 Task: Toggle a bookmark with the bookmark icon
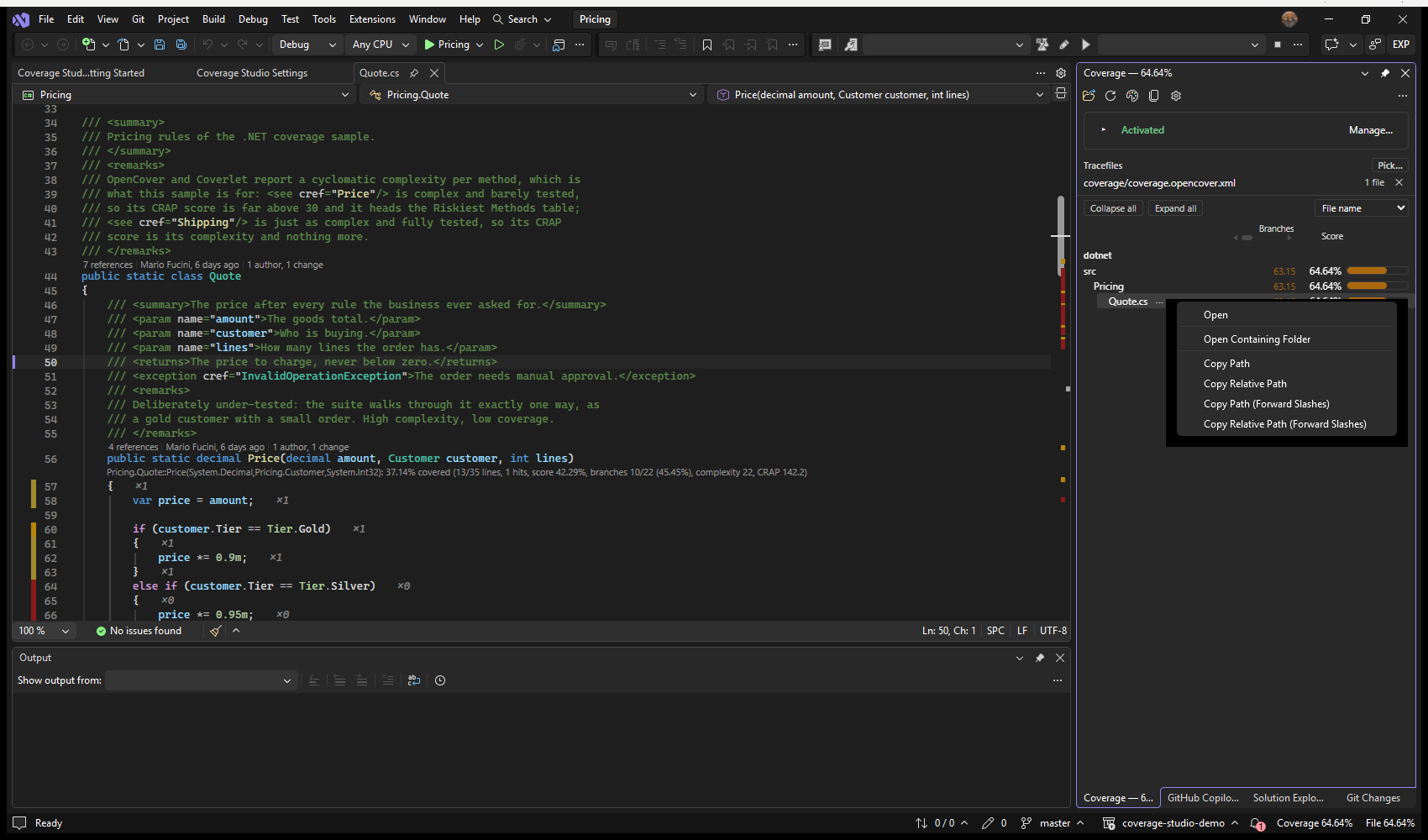(x=707, y=45)
